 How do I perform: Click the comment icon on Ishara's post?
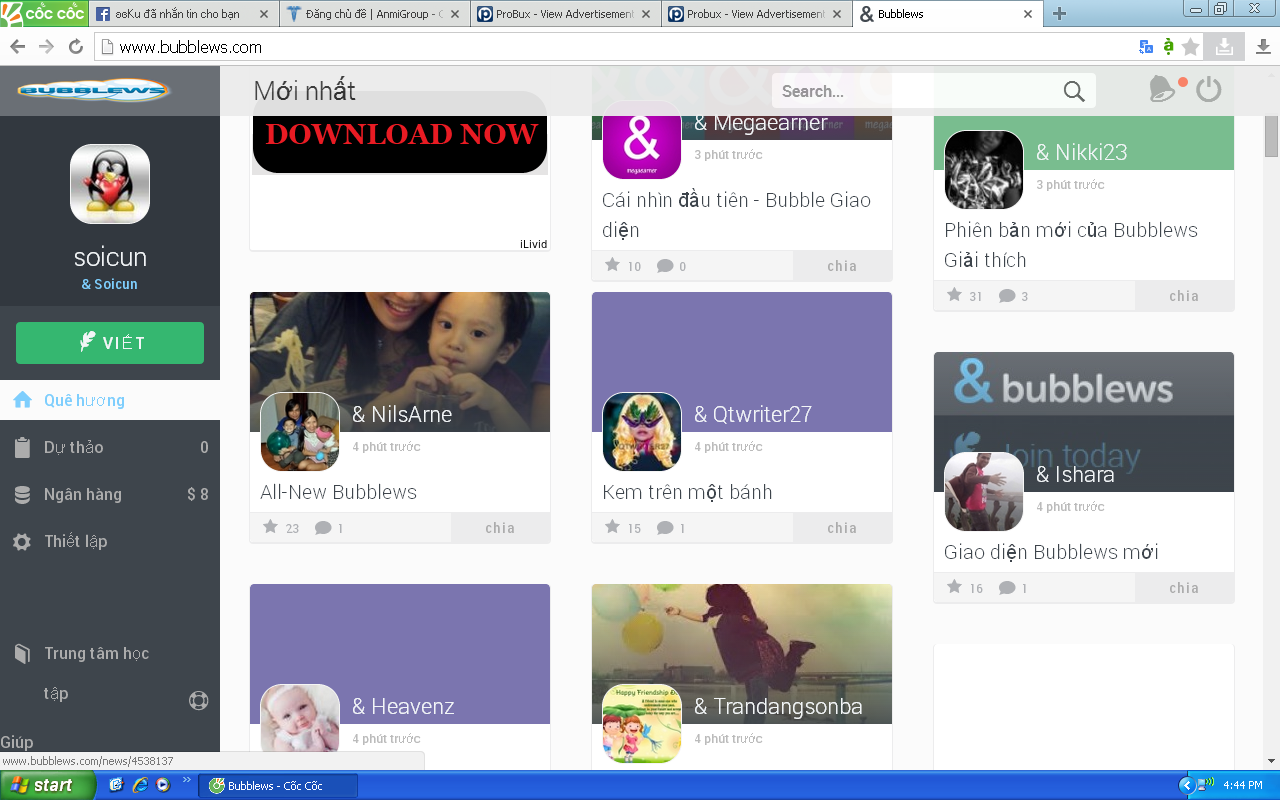point(1007,588)
